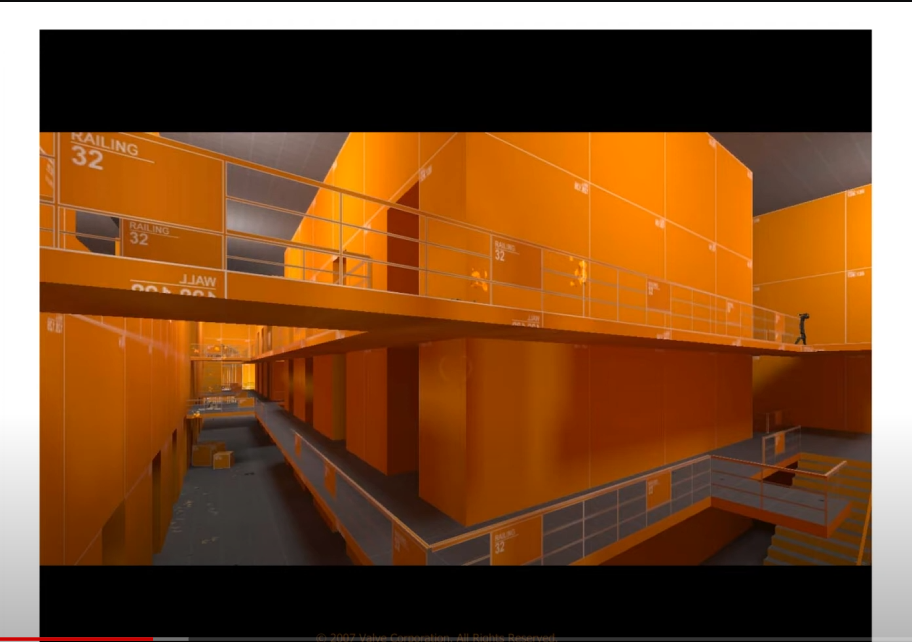Click the large 'RAILING 32' label on the wall
Screen dimensions: 912x642
tap(105, 151)
